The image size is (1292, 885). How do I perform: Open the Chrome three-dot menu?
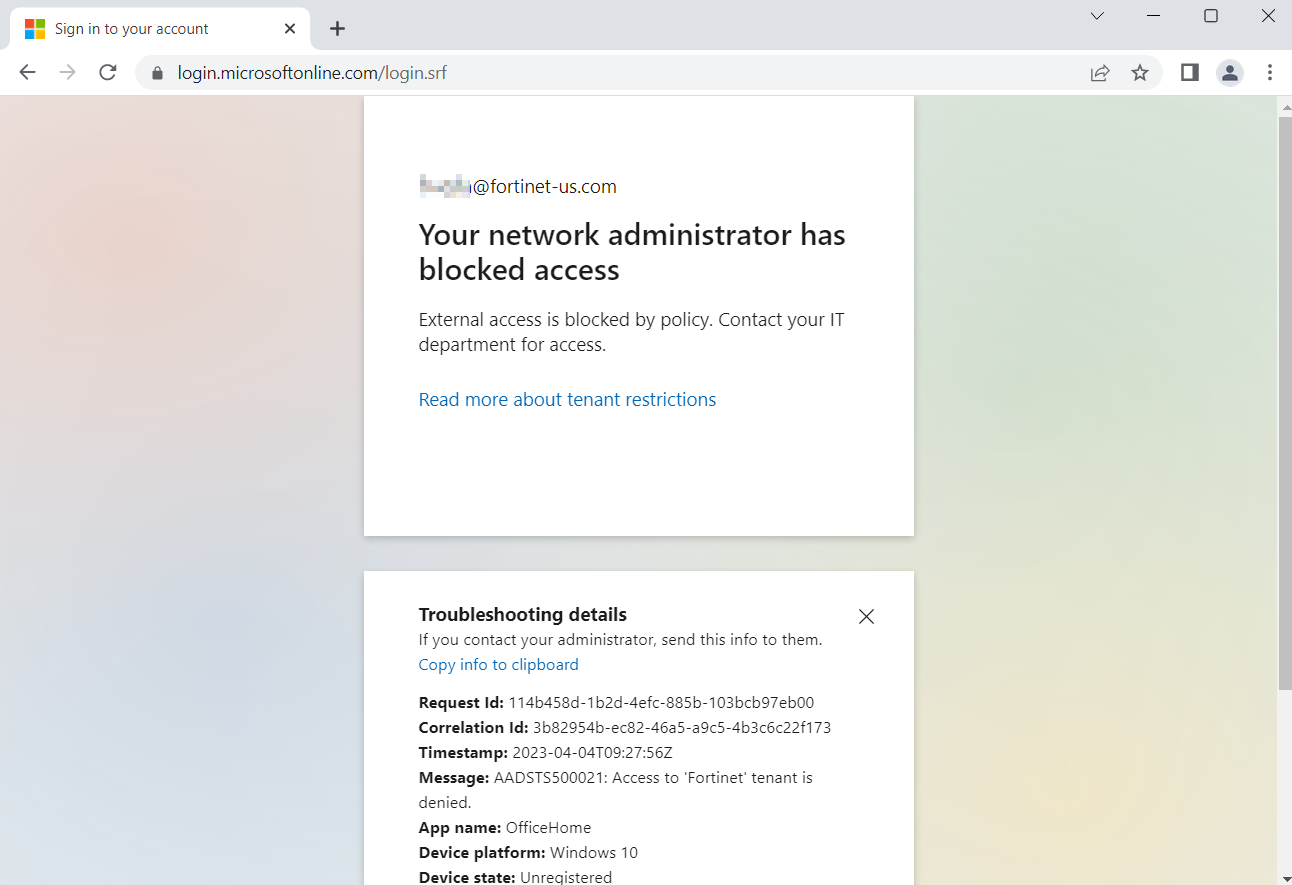1270,72
